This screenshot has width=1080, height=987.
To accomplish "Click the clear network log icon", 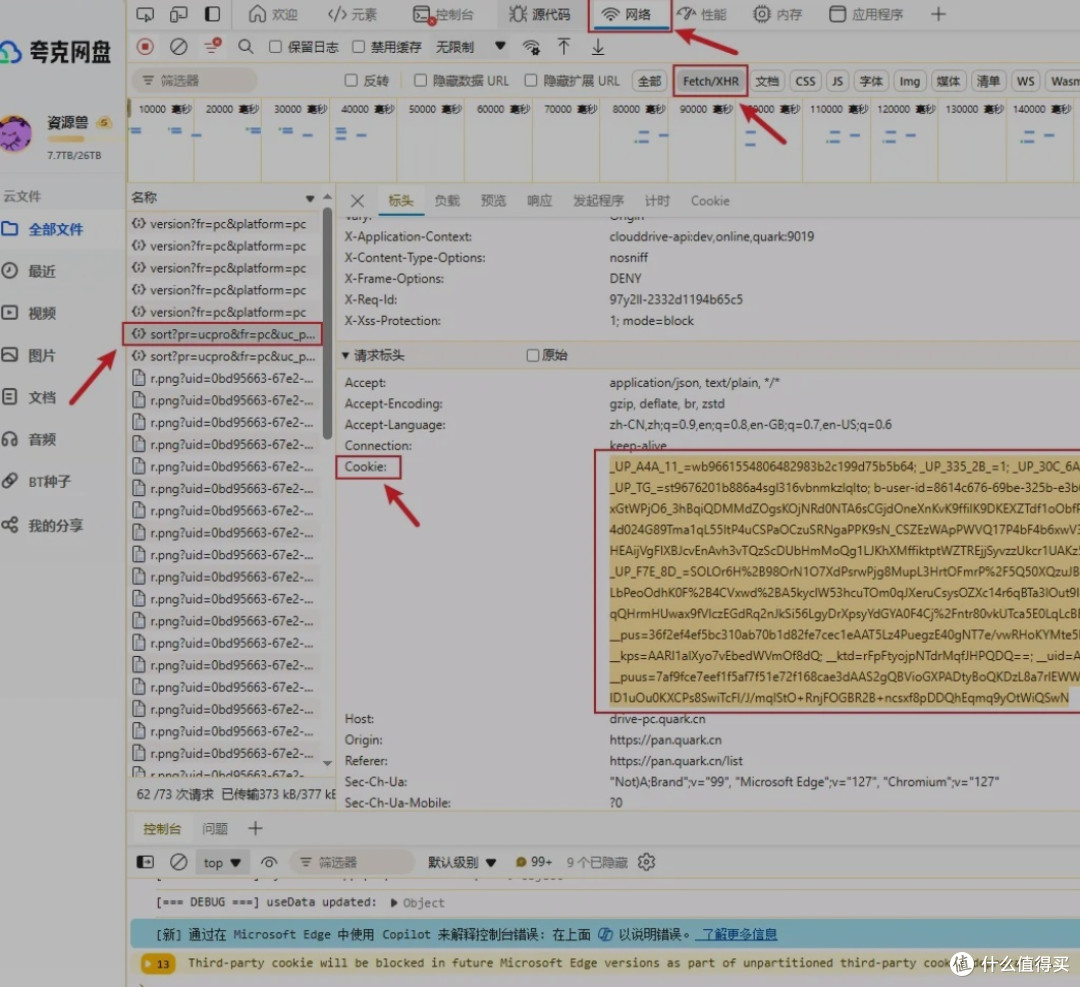I will pos(178,47).
